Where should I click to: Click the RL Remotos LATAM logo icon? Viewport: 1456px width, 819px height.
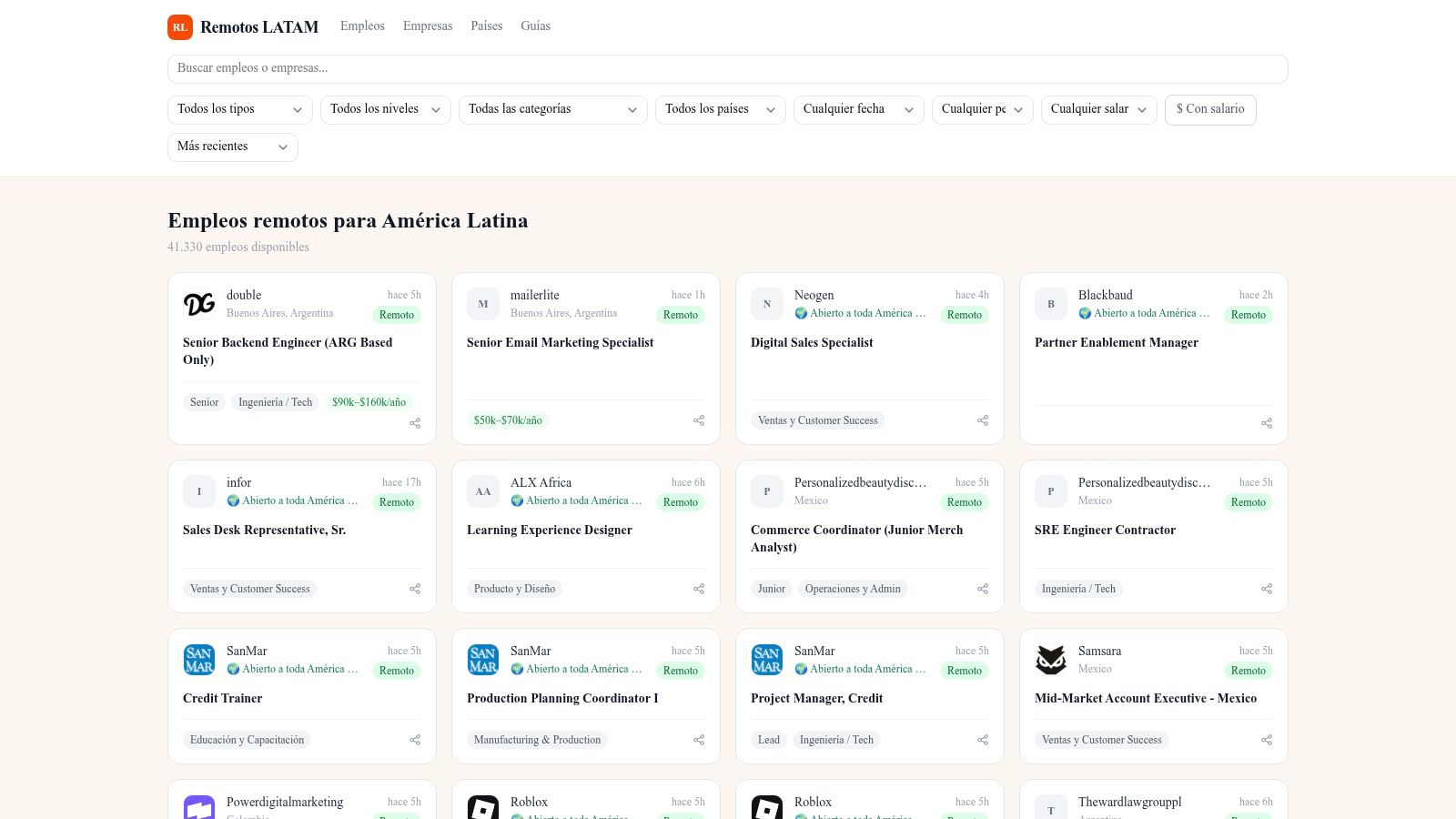click(180, 27)
